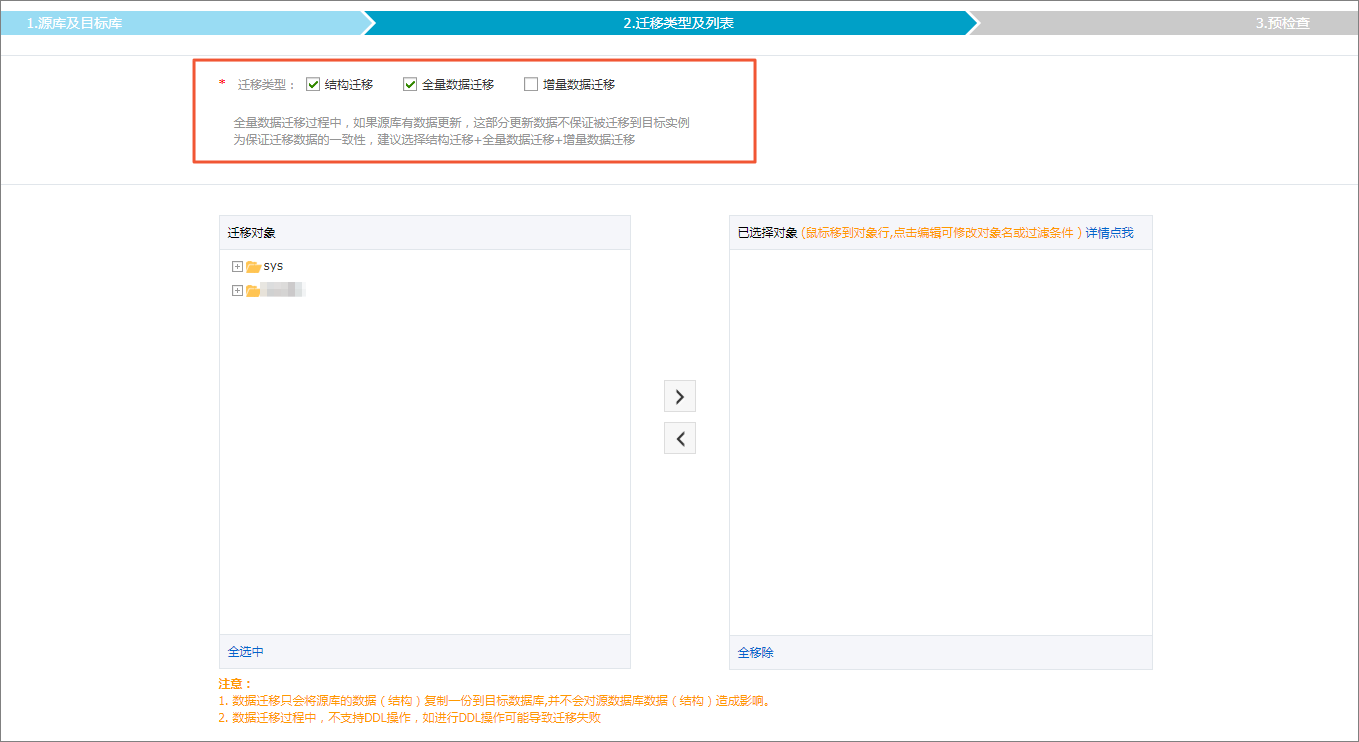1359x742 pixels.
Task: Click 全移除 to remove all objects
Action: point(756,653)
